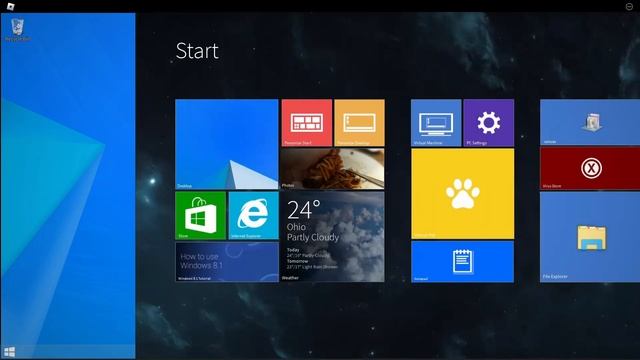The width and height of the screenshot is (640, 360).
Task: Launch the File Explorer tile
Action: [590, 237]
